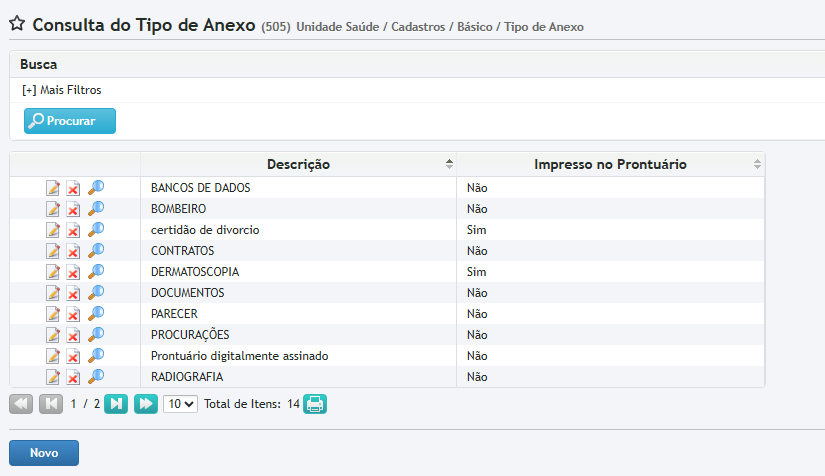Image resolution: width=825 pixels, height=476 pixels.
Task: Go to the next page of results
Action: (116, 404)
